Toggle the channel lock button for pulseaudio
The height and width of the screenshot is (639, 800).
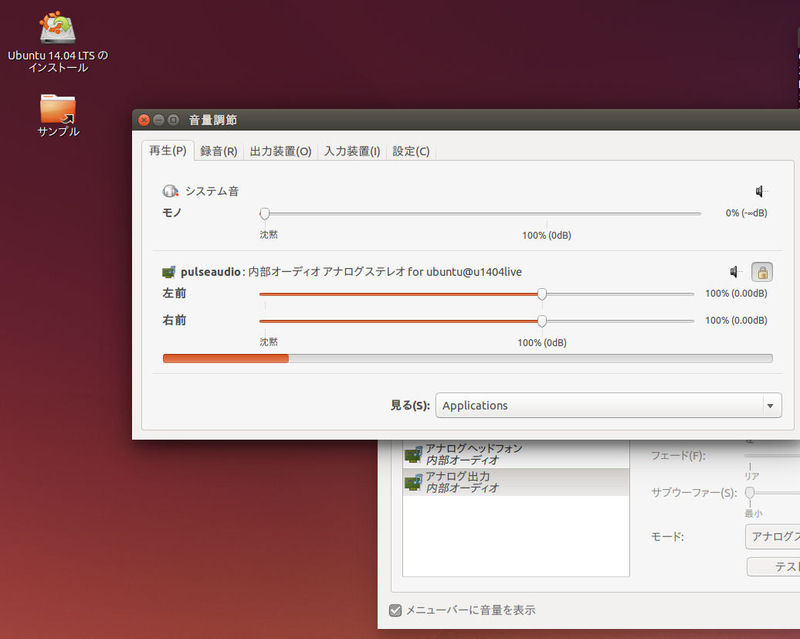coord(762,272)
